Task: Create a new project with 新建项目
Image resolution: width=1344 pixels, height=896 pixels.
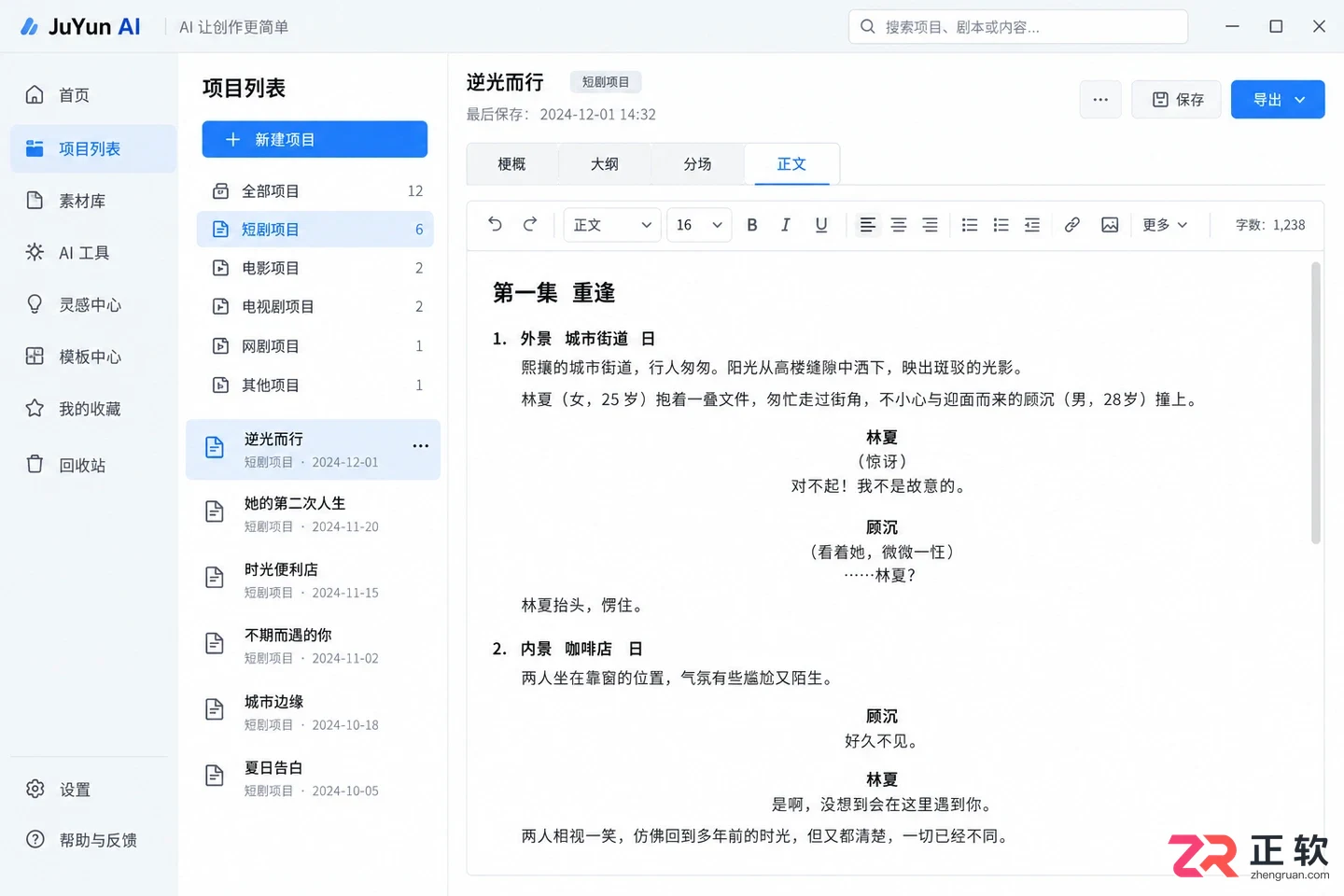Action: click(315, 139)
